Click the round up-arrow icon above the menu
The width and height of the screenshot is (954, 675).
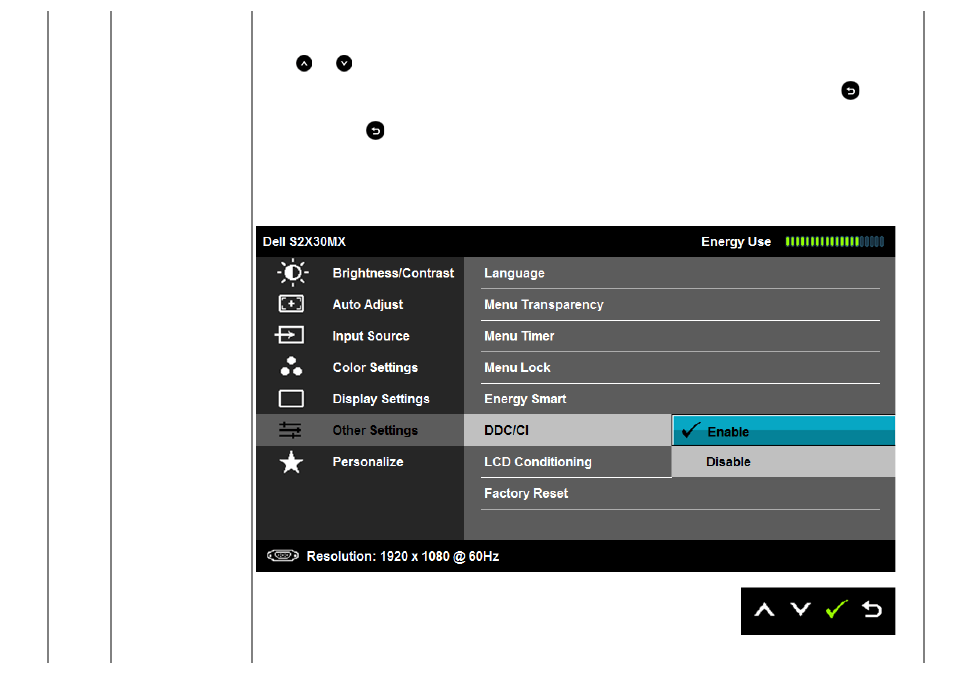(x=304, y=63)
